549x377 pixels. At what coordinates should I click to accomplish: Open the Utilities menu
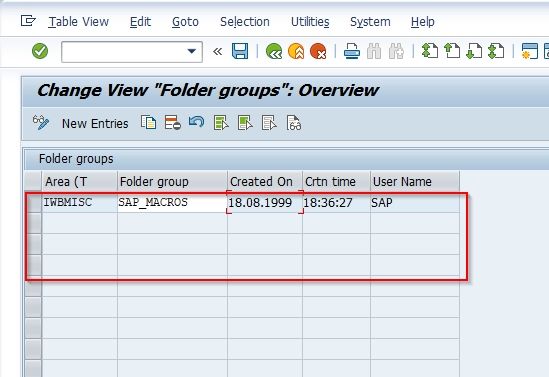pyautogui.click(x=310, y=22)
